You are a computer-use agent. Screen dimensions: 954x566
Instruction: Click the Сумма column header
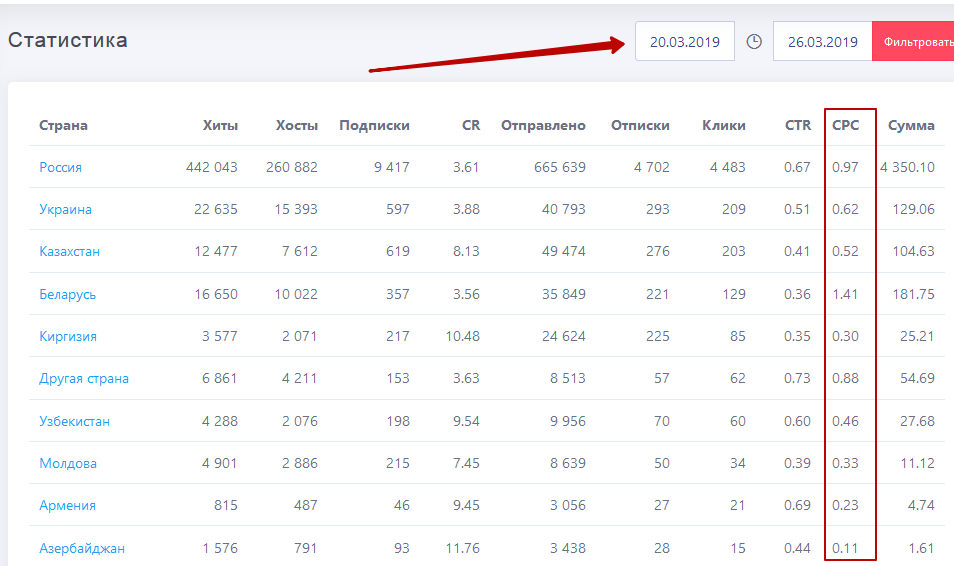(911, 125)
